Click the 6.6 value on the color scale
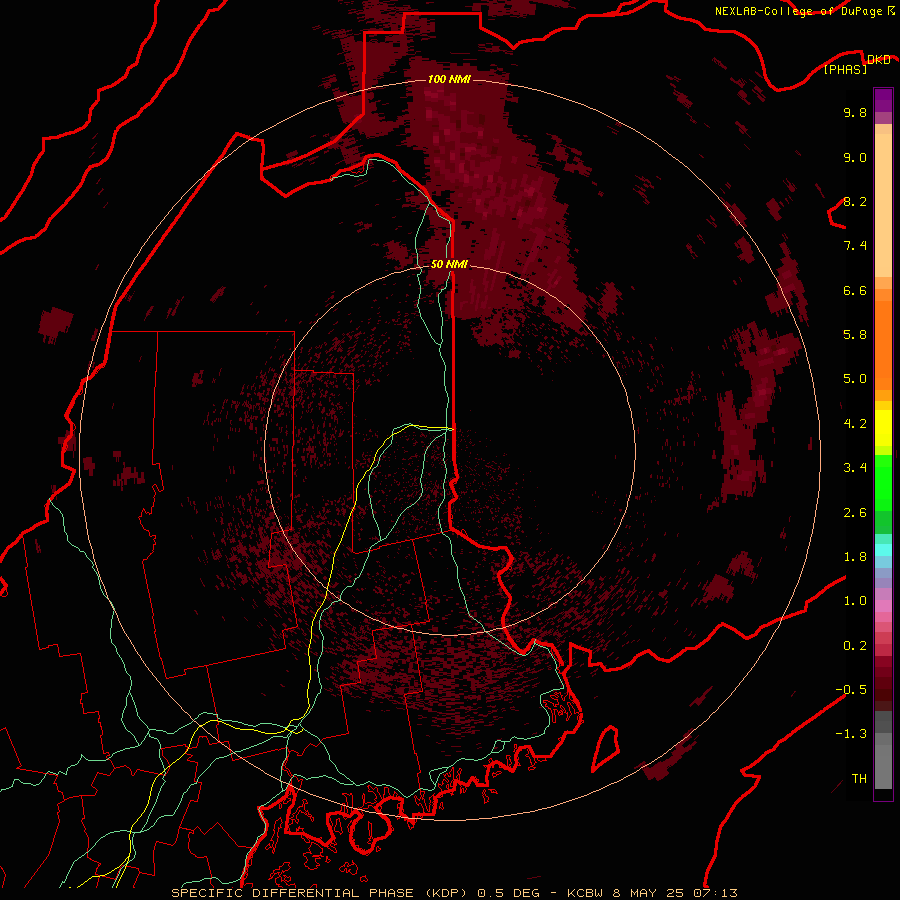This screenshot has width=900, height=900. tap(855, 290)
